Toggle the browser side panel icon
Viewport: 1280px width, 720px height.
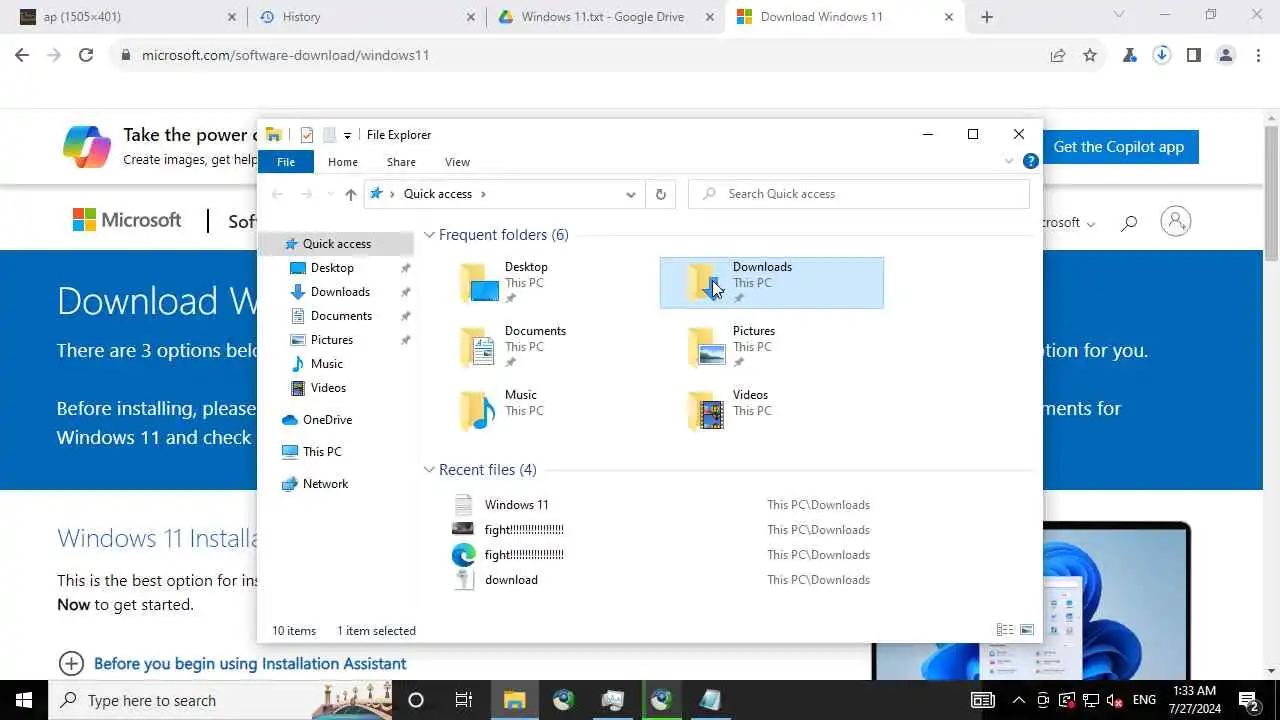coord(1193,55)
